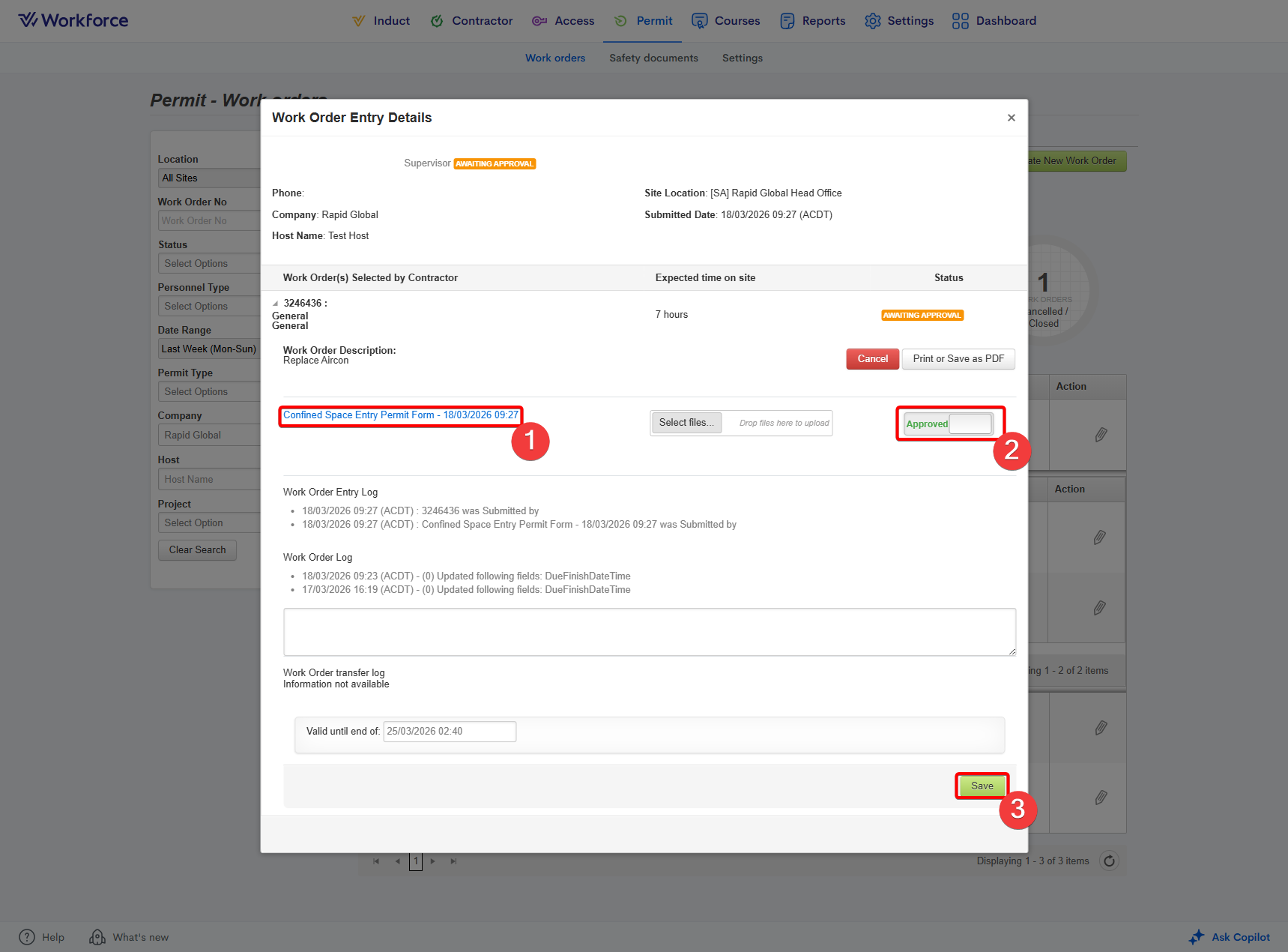Viewport: 1288px width, 952px height.
Task: Open the Settings gear icon
Action: [x=872, y=21]
